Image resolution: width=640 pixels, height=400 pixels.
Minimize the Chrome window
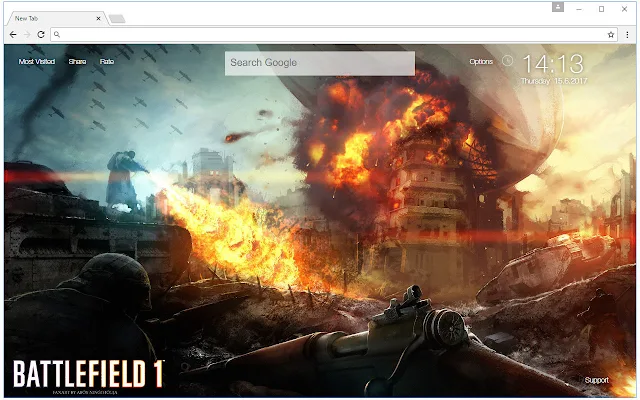click(579, 9)
